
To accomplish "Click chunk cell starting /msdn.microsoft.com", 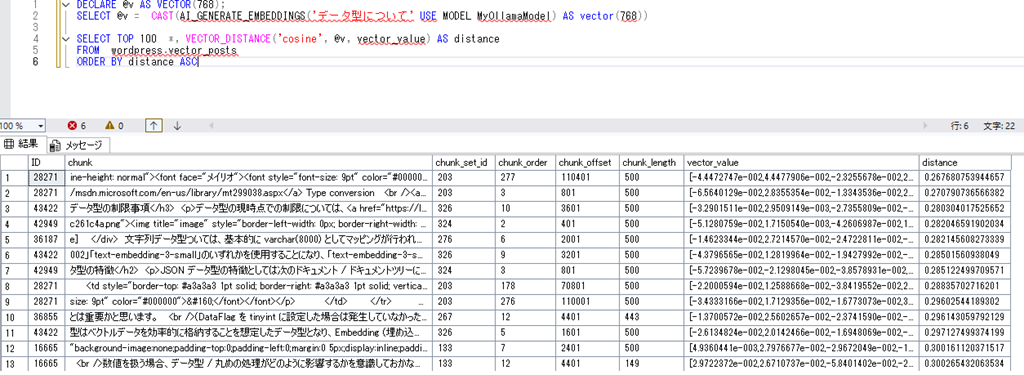I will click(249, 193).
